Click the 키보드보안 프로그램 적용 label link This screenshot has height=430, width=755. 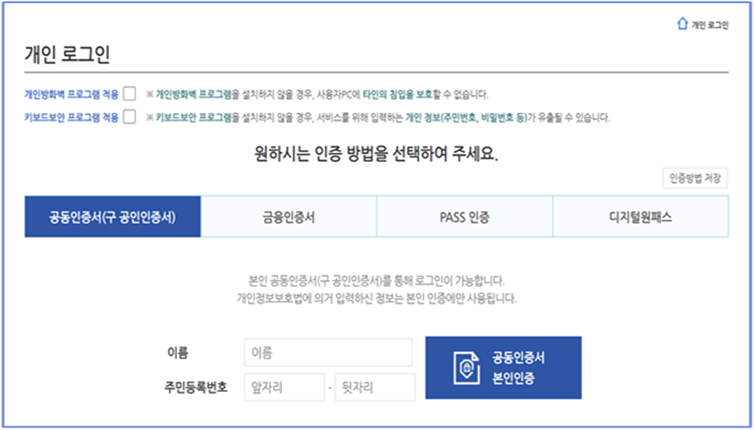pyautogui.click(x=71, y=117)
